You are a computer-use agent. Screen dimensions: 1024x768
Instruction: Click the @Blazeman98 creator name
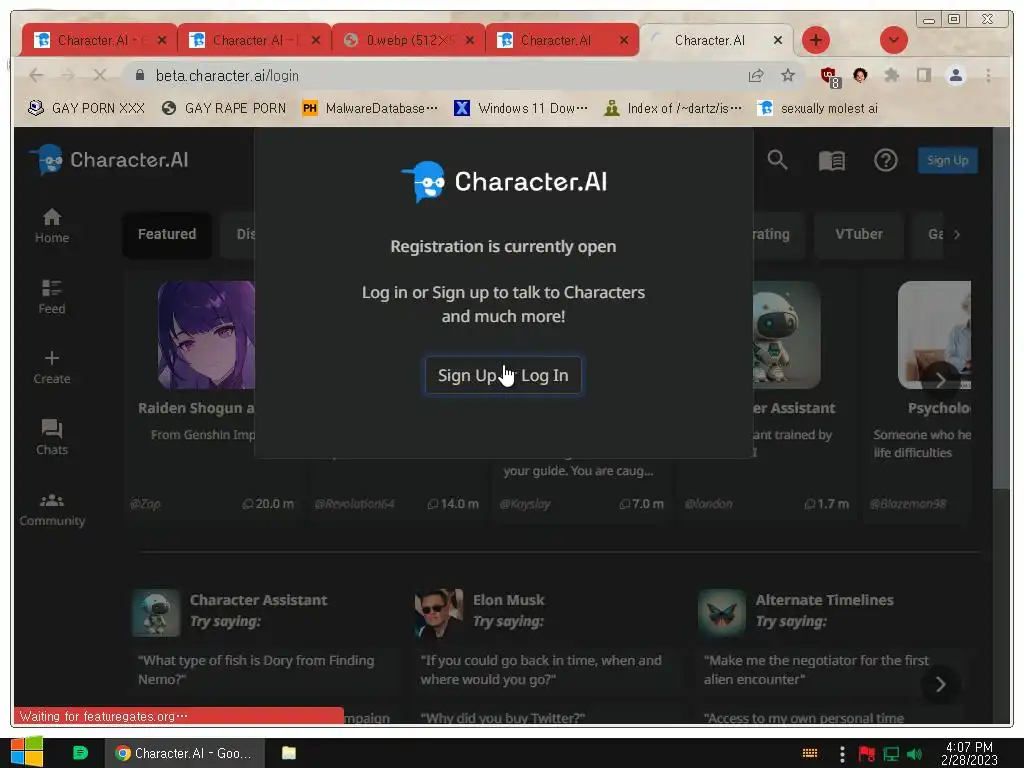click(908, 504)
